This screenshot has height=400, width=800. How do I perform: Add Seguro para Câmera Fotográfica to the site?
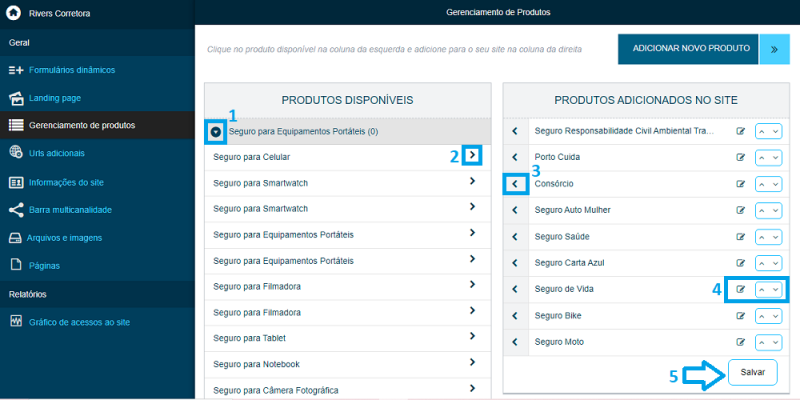472,388
